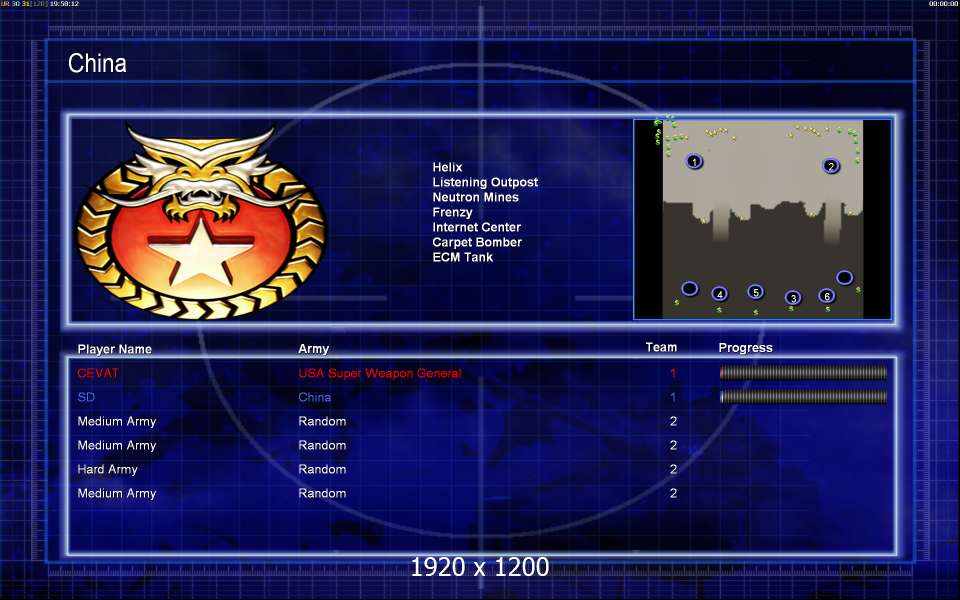The width and height of the screenshot is (960, 600).
Task: Select player SD in the list
Action: [86, 397]
